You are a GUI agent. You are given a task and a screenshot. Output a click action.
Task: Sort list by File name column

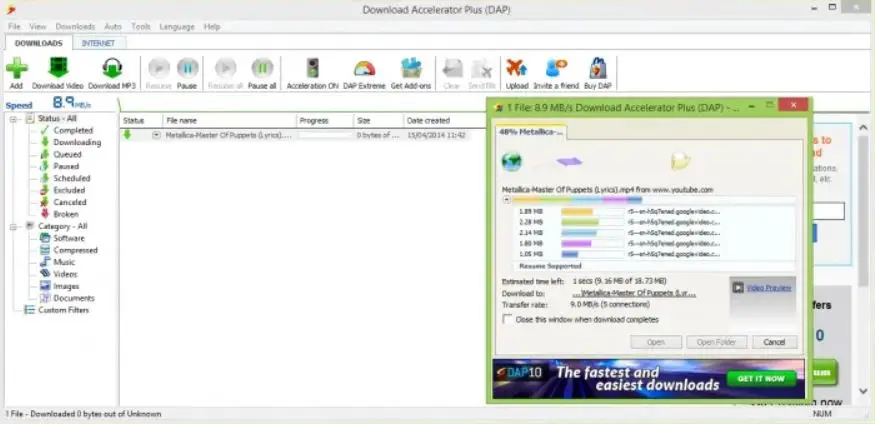click(x=229, y=121)
